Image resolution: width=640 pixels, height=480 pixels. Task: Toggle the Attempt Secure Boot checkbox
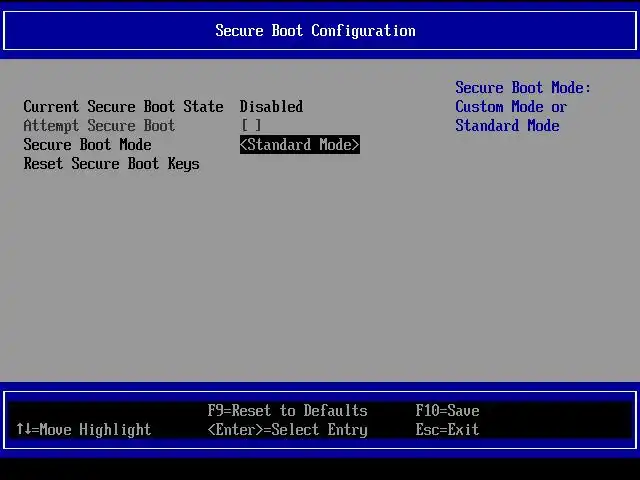(251, 125)
